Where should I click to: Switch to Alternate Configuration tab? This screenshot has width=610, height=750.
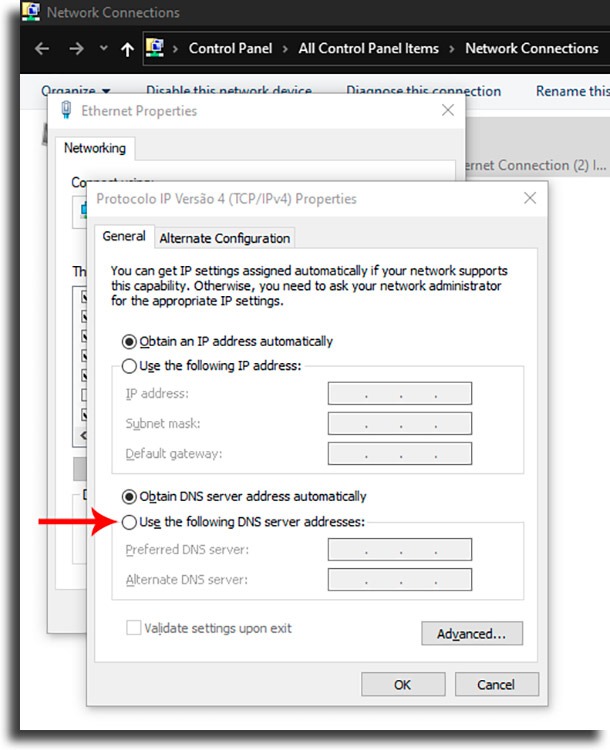coord(224,238)
